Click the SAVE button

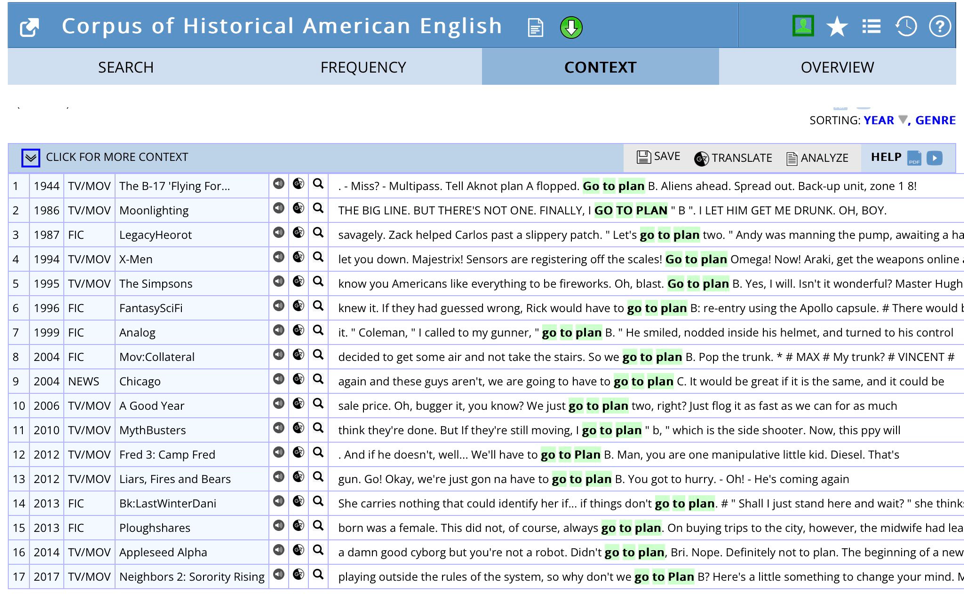pyautogui.click(x=658, y=157)
